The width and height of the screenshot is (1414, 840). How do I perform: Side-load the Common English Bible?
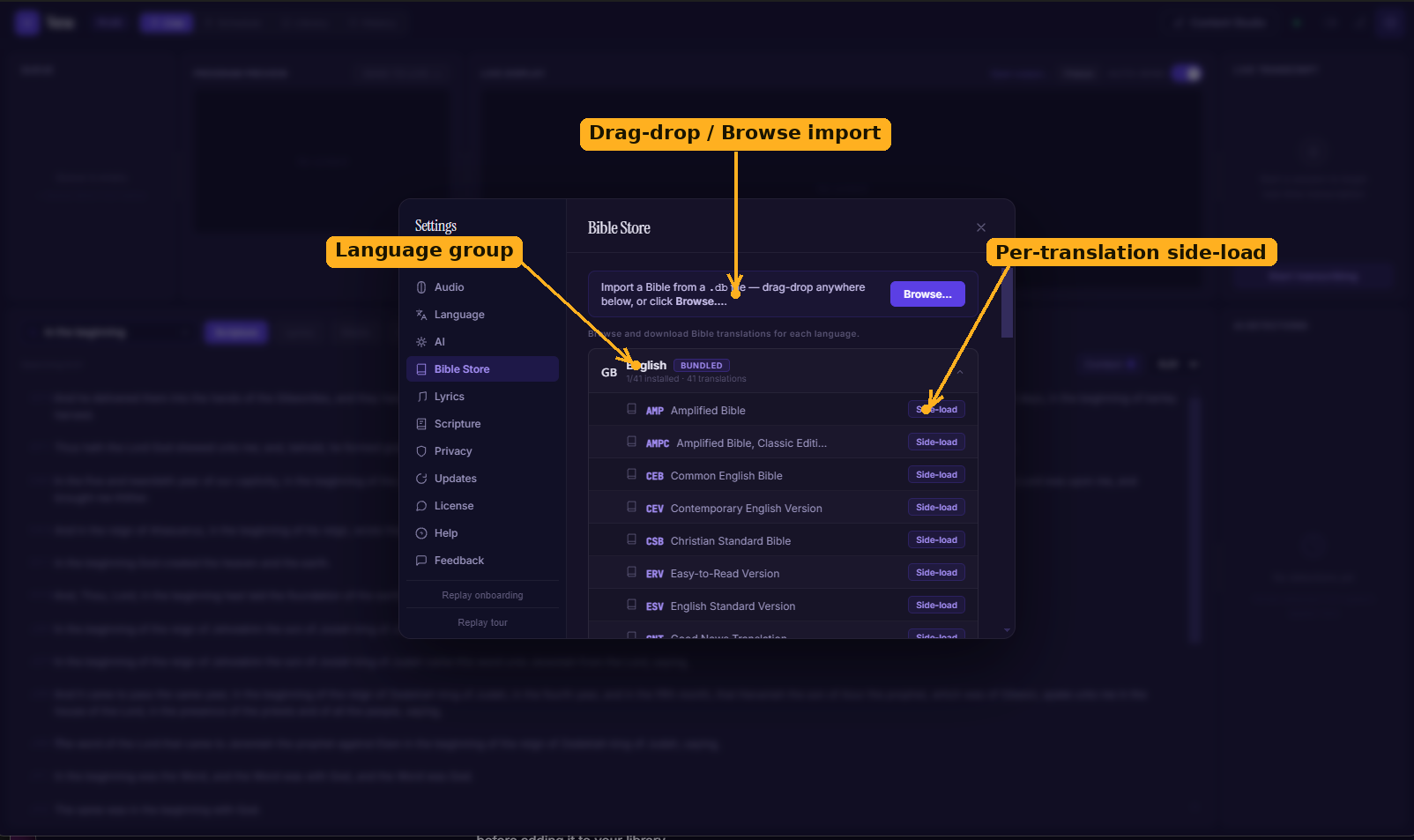pyautogui.click(x=936, y=475)
